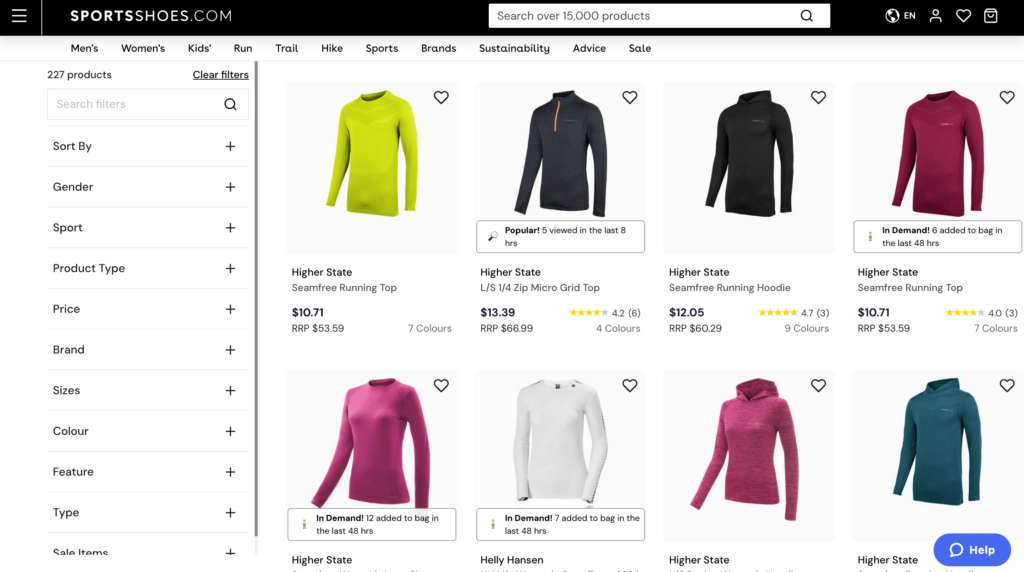Click the 227 products count
Screen dimensions: 1024x572
pyautogui.click(x=79, y=74)
